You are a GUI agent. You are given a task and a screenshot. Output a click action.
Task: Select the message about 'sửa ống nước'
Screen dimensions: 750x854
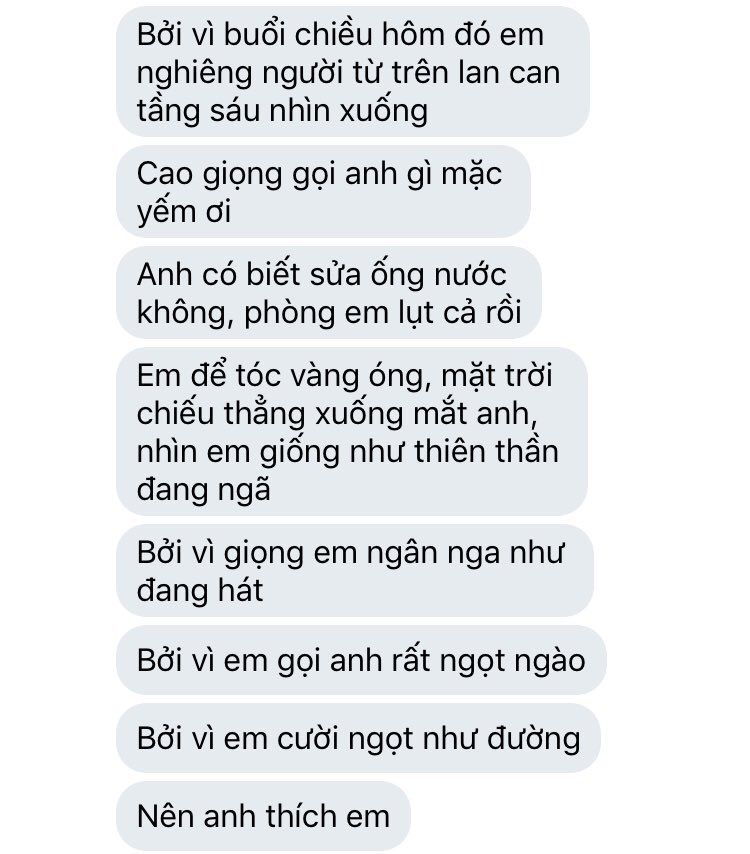point(328,292)
